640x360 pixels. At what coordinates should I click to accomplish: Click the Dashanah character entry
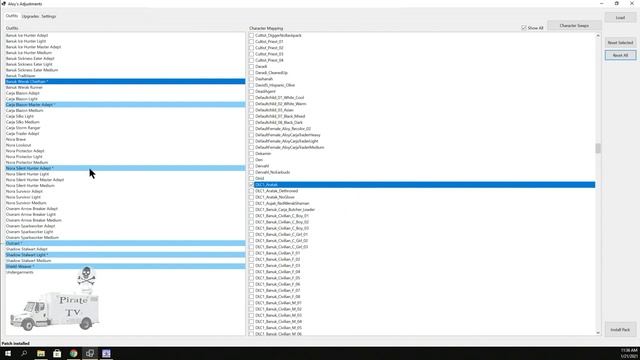(x=264, y=79)
